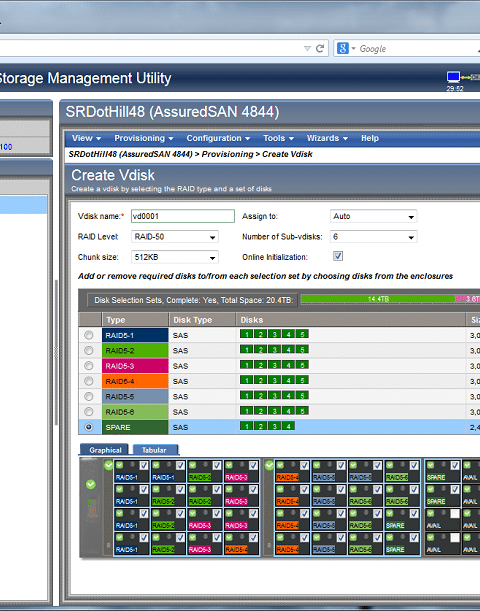The width and height of the screenshot is (480, 611).
Task: Click the orange RAID5-4 type swatch
Action: tap(135, 381)
